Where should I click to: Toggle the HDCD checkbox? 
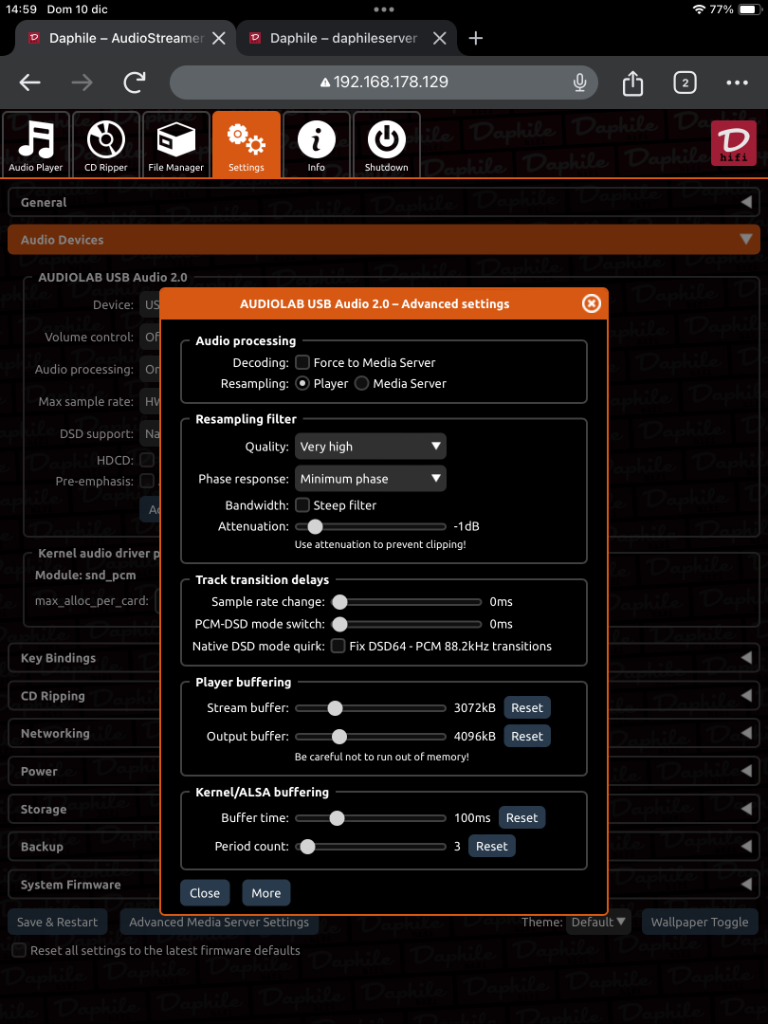(147, 460)
